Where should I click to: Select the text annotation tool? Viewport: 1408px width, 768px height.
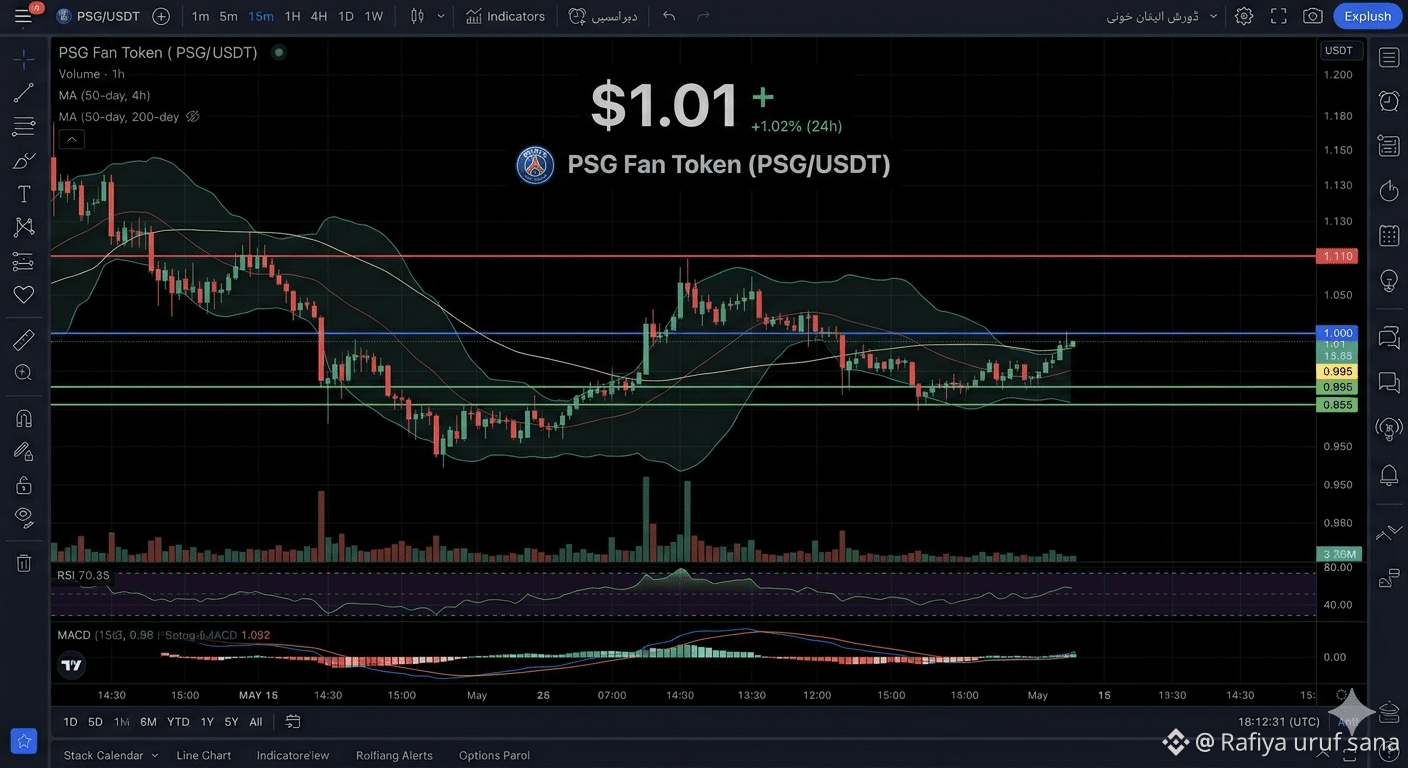24,194
